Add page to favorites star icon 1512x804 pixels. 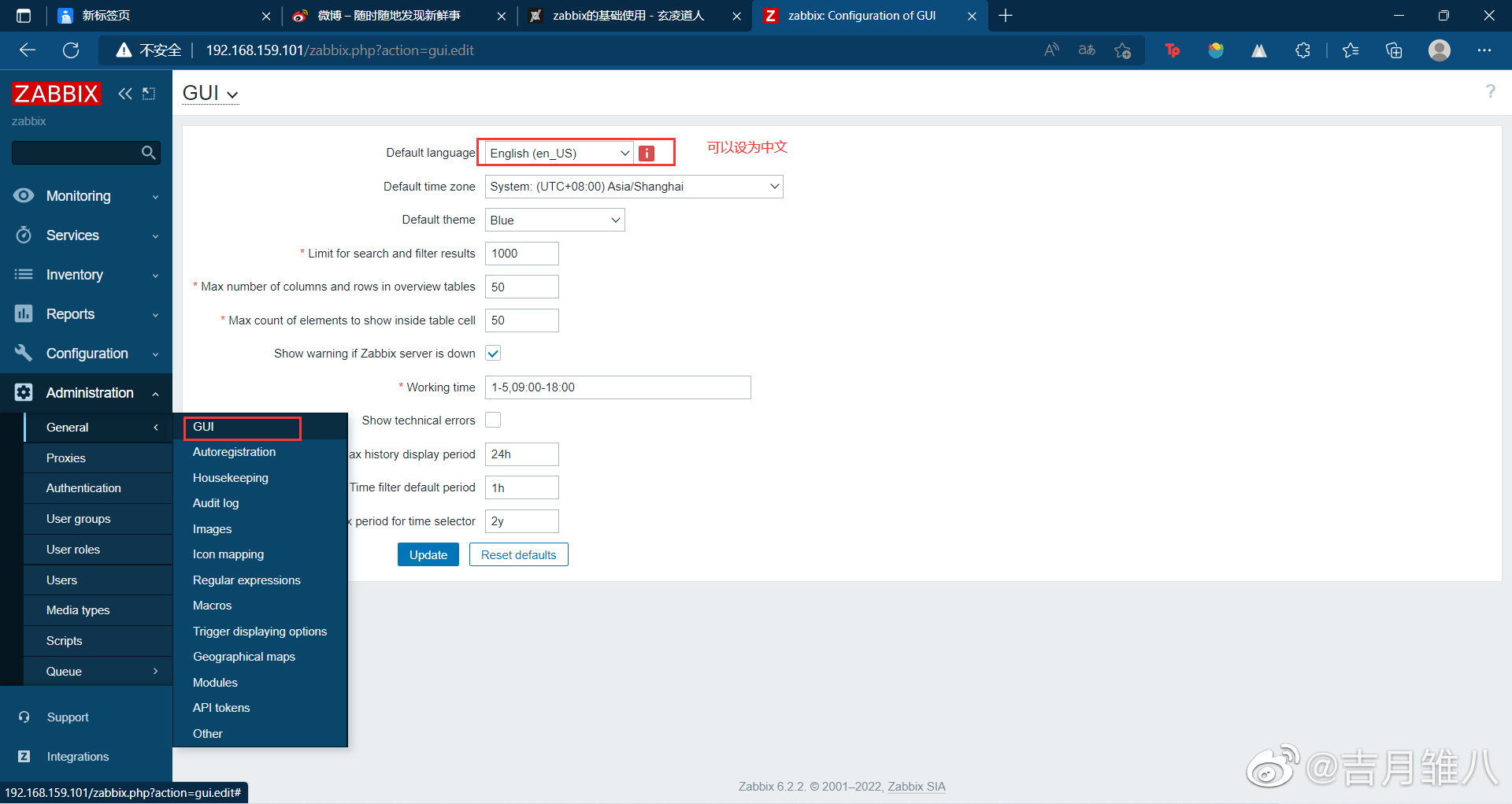point(1122,50)
